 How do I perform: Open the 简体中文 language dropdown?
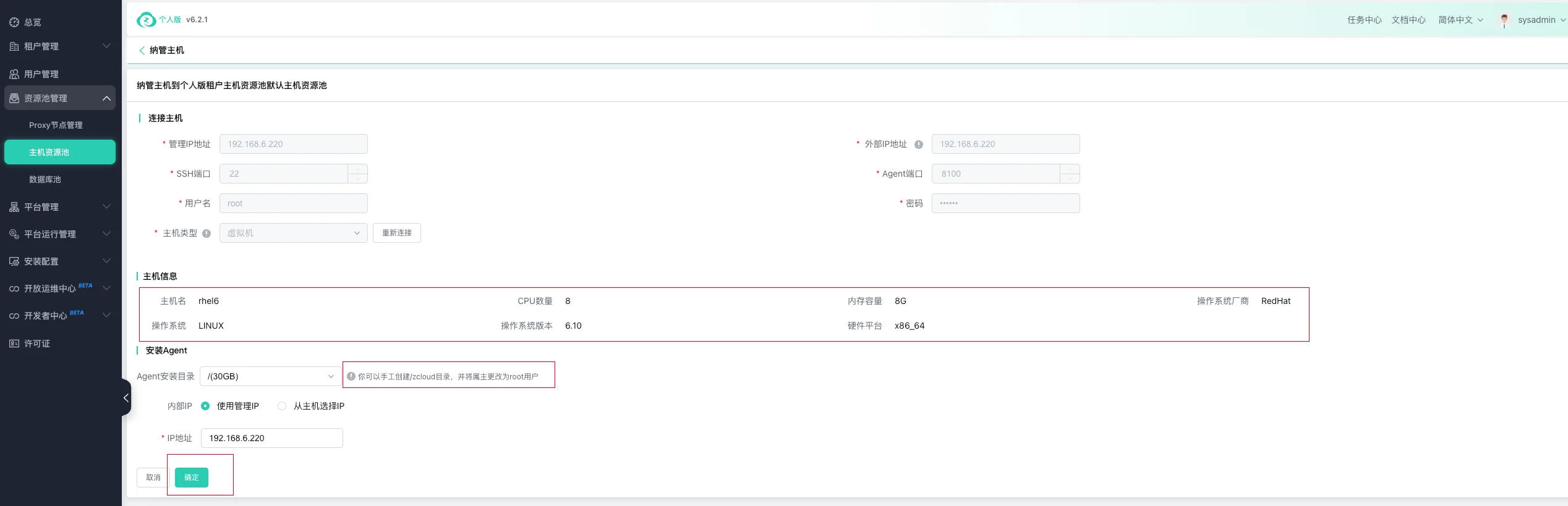(1460, 20)
